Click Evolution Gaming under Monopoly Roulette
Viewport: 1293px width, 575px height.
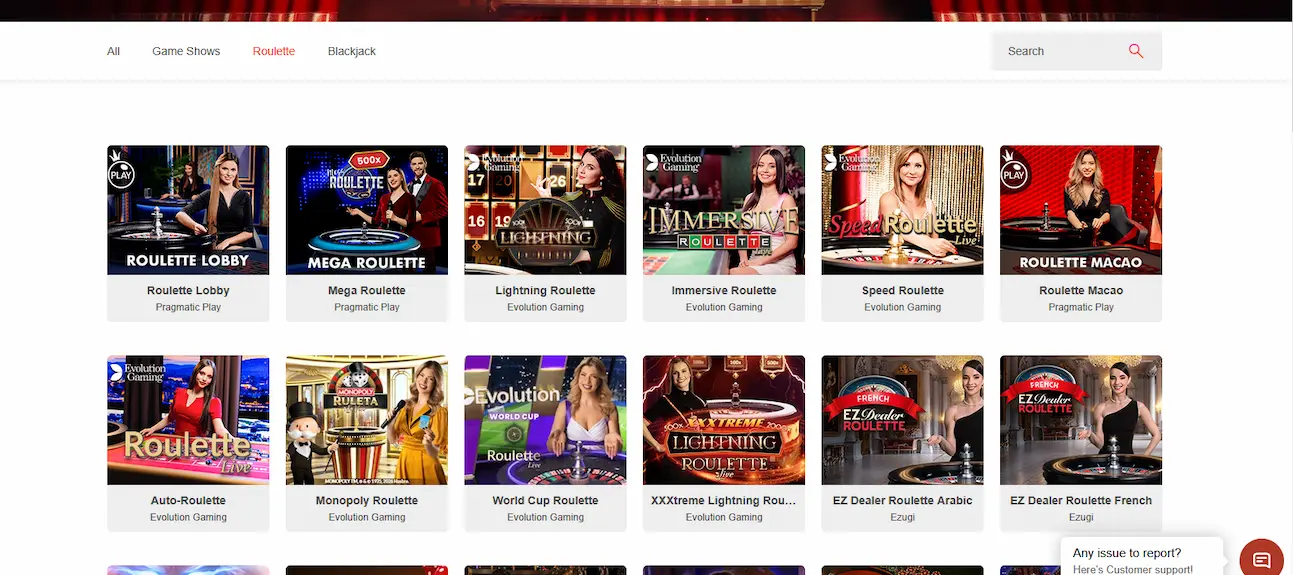(x=367, y=517)
